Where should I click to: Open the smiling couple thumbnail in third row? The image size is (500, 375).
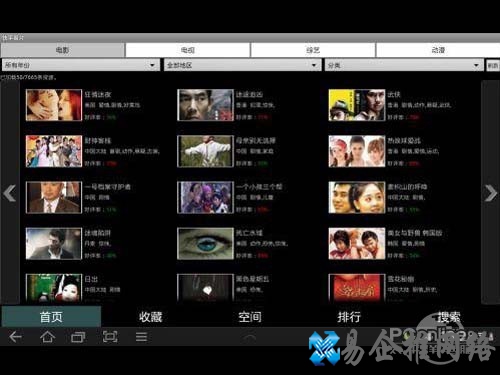(x=357, y=197)
